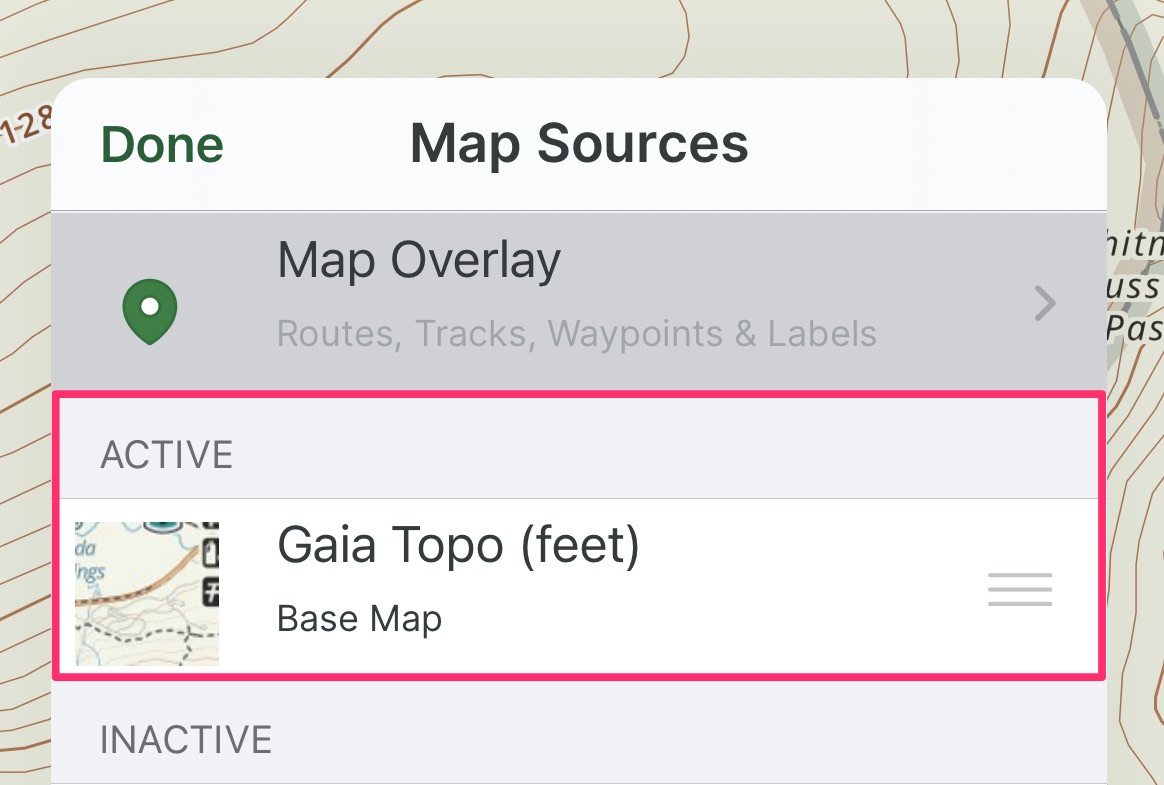
Task: Click the black amenity icons in thumbnail
Action: point(210,564)
